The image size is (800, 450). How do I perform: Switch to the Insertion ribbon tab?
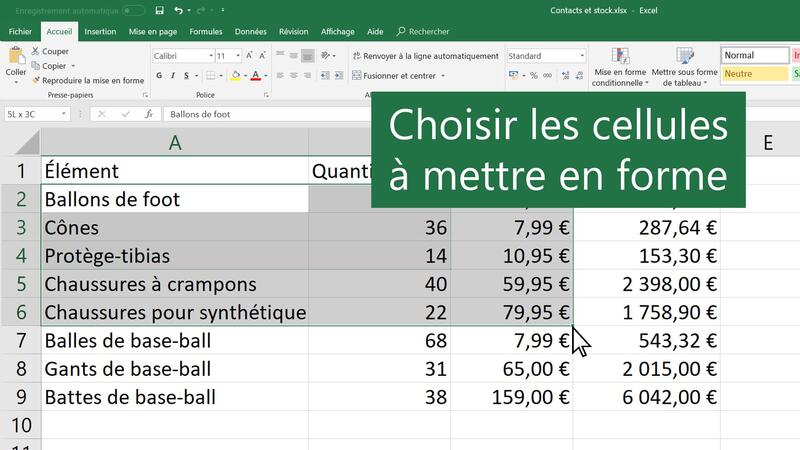[100, 32]
